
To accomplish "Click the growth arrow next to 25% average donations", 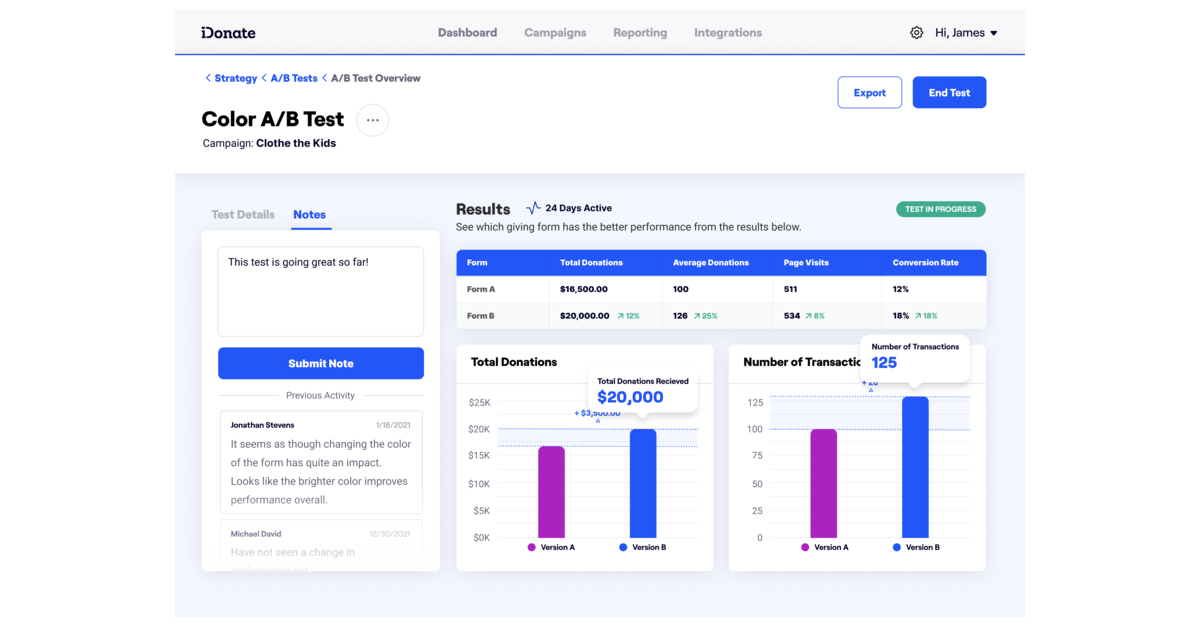I will tap(695, 315).
